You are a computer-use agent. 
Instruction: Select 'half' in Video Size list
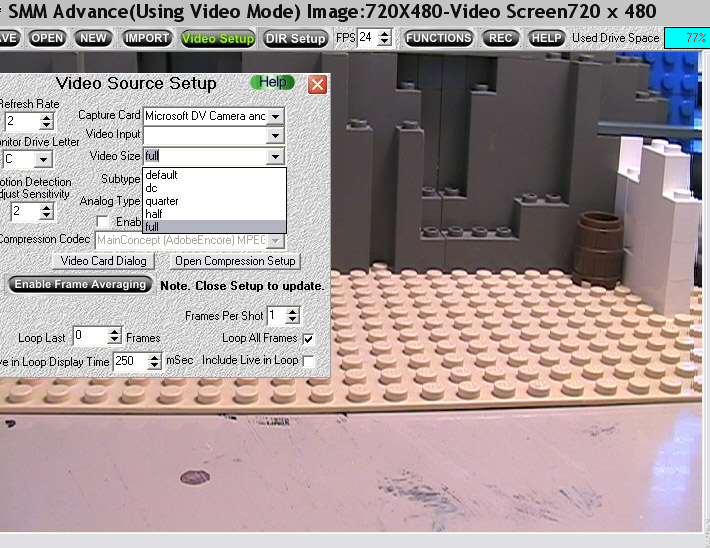pyautogui.click(x=215, y=214)
